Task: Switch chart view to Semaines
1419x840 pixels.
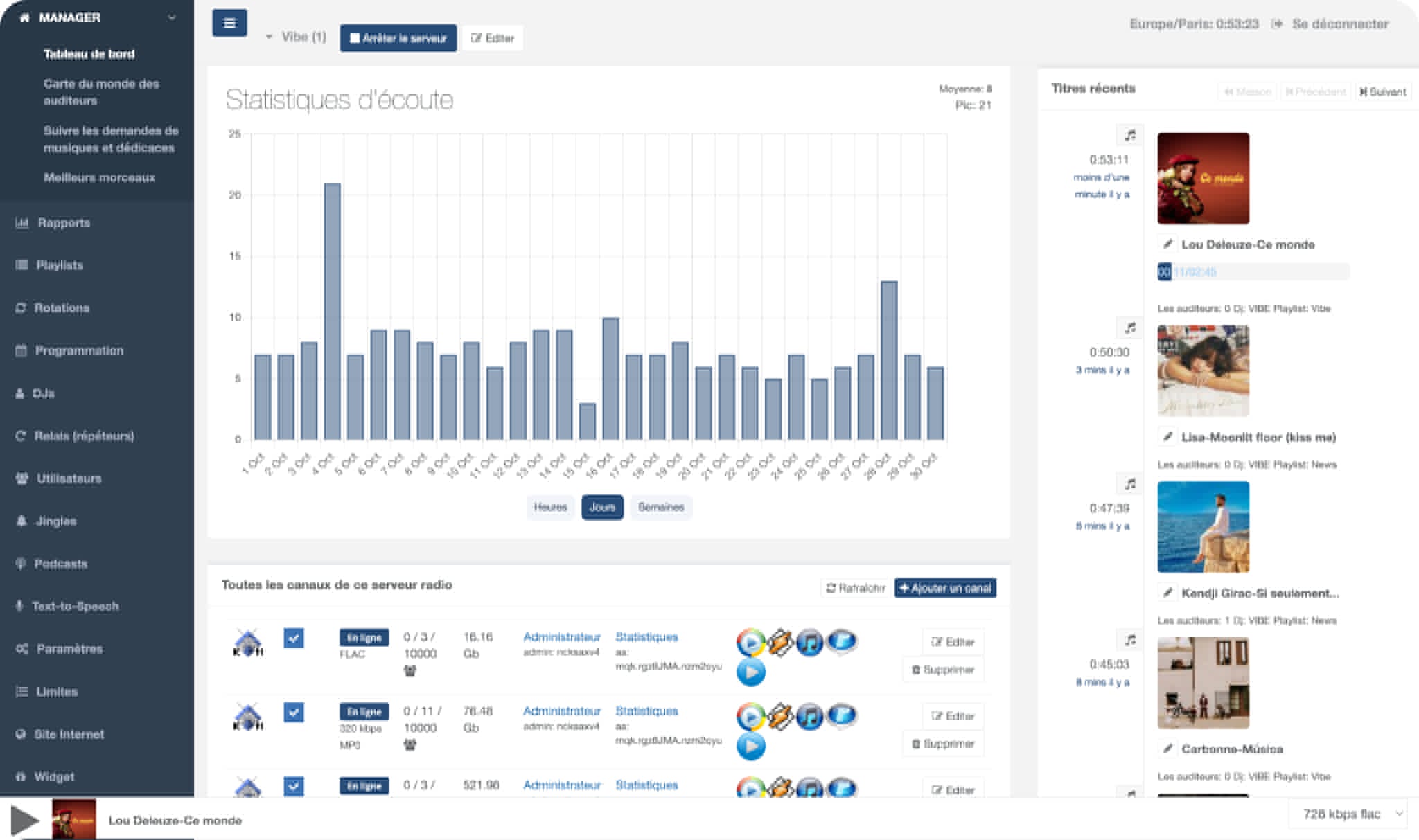Action: tap(660, 508)
